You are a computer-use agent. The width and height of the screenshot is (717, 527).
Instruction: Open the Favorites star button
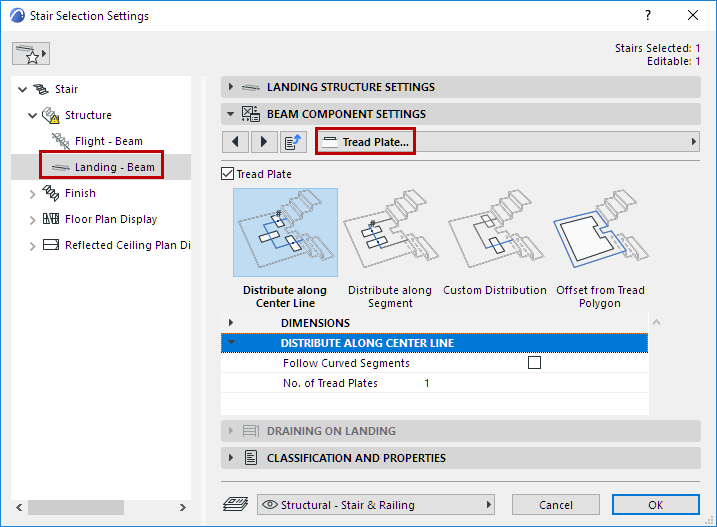click(x=31, y=54)
